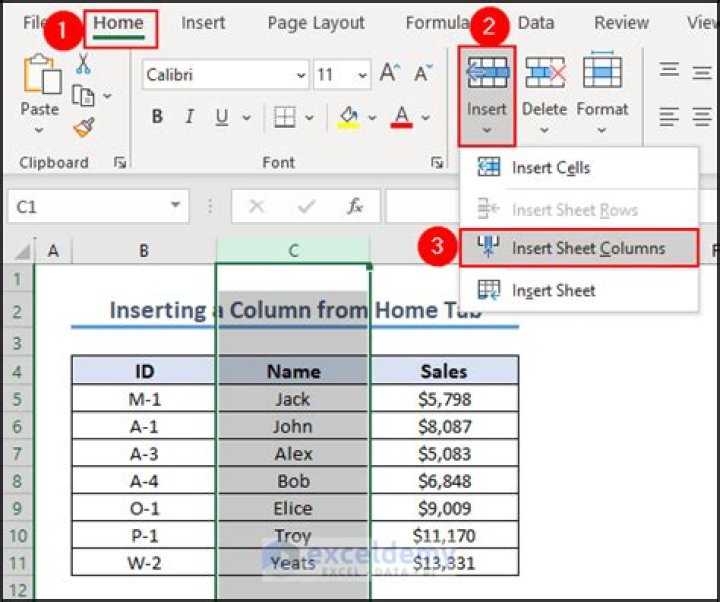Toggle Italic formatting
The width and height of the screenshot is (720, 602).
point(189,117)
